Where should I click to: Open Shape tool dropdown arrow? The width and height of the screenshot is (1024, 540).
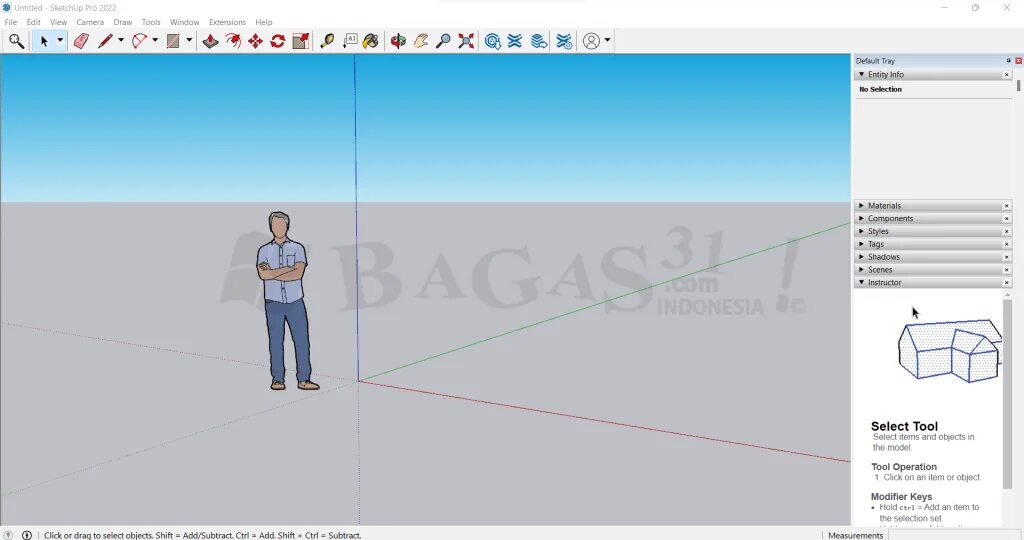click(189, 40)
